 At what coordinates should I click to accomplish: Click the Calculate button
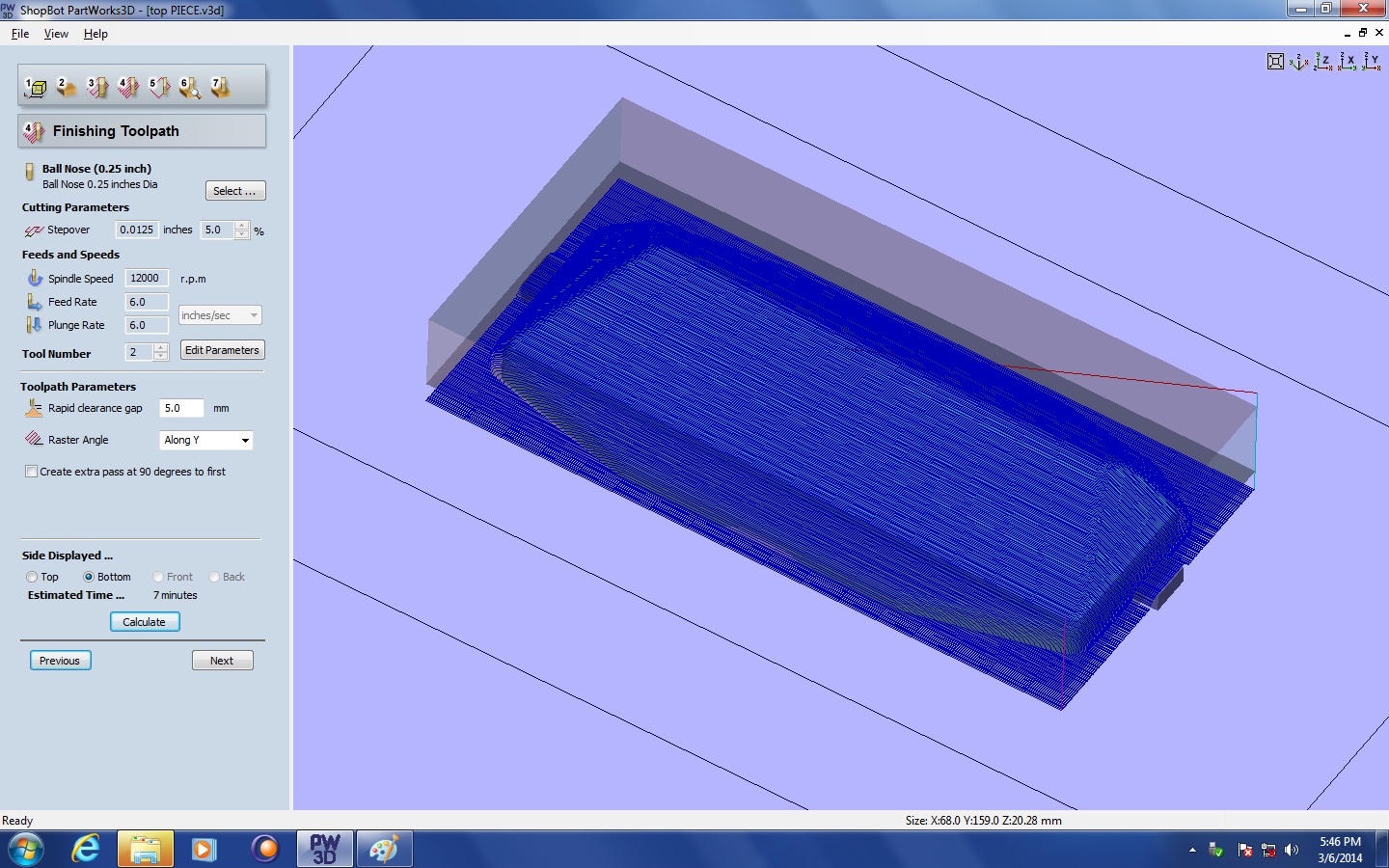click(145, 622)
